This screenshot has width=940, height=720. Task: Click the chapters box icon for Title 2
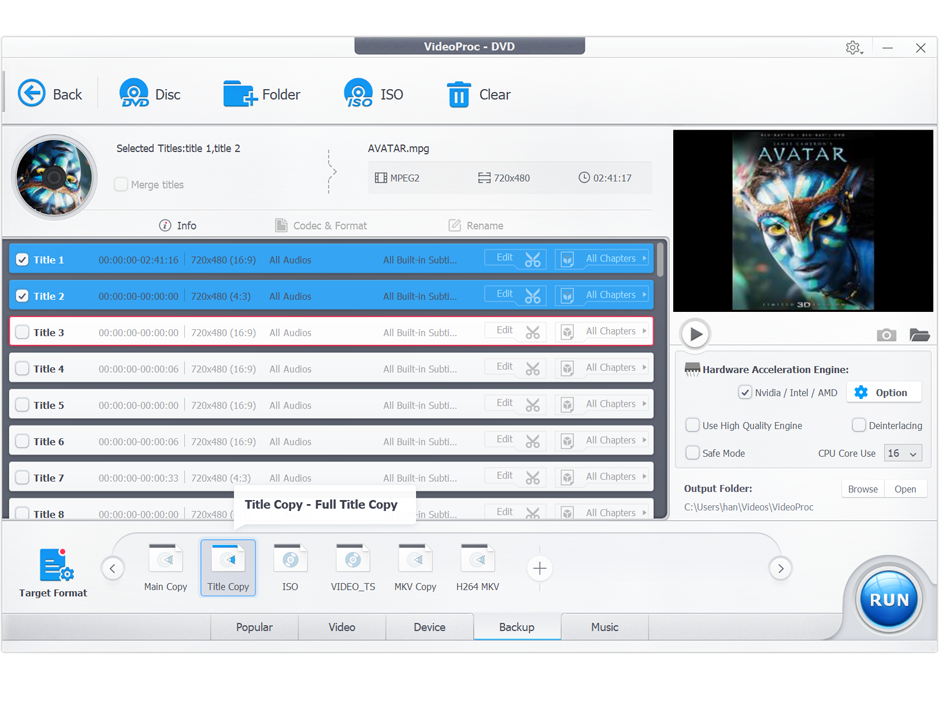567,296
